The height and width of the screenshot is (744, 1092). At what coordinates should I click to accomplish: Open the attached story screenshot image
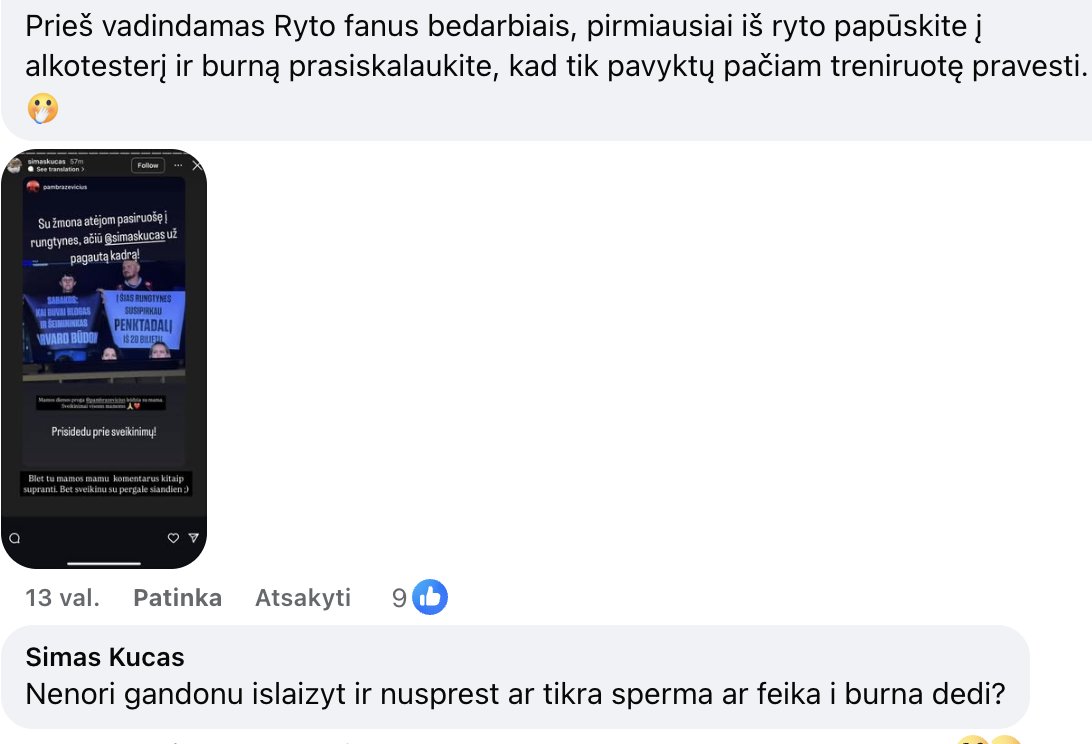click(104, 359)
